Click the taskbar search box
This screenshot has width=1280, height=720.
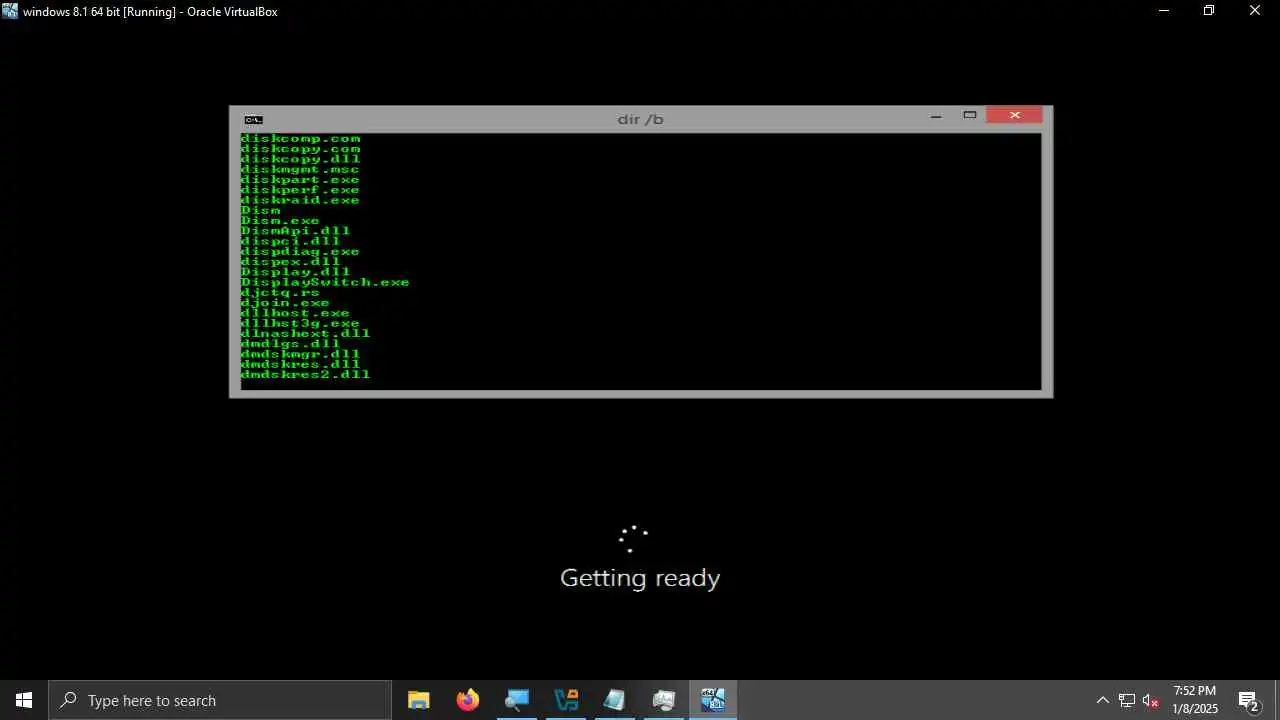pyautogui.click(x=220, y=700)
